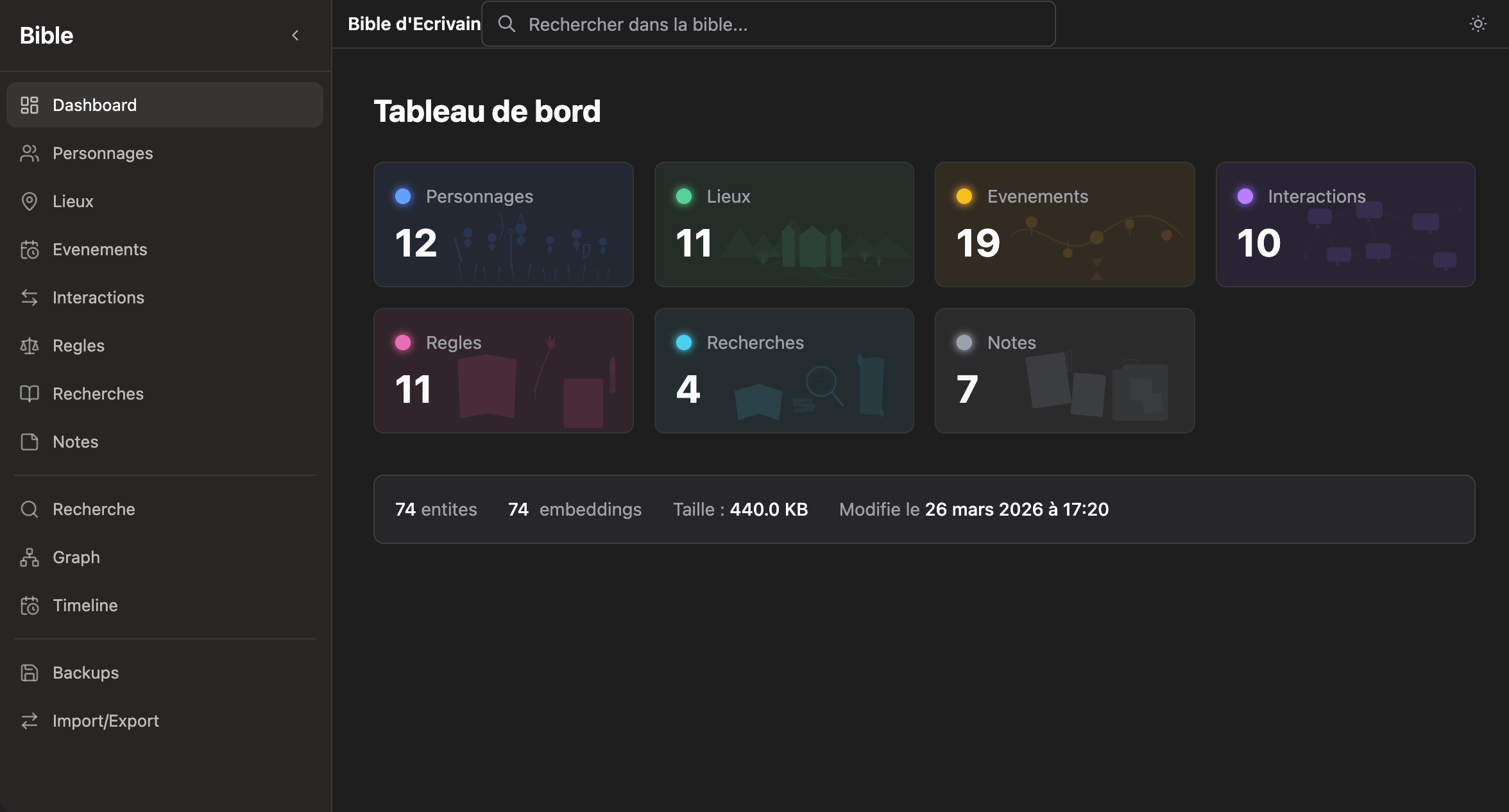Click the Import/Export swap arrows icon
The height and width of the screenshot is (812, 1509).
[30, 721]
